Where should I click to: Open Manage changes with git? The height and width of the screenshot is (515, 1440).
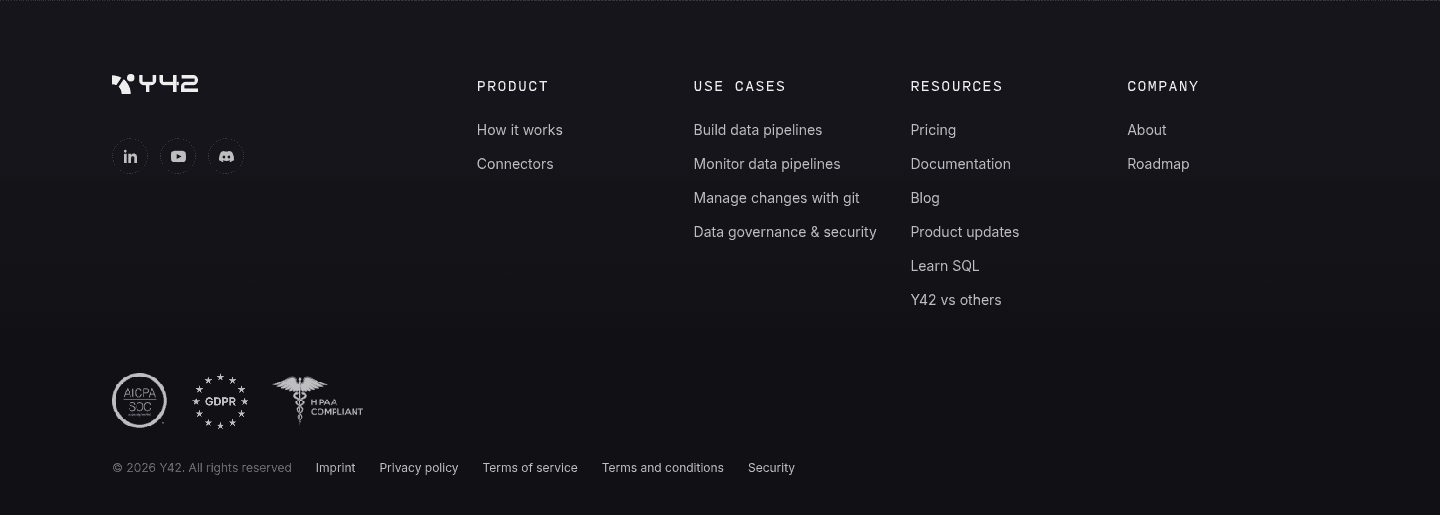(777, 198)
